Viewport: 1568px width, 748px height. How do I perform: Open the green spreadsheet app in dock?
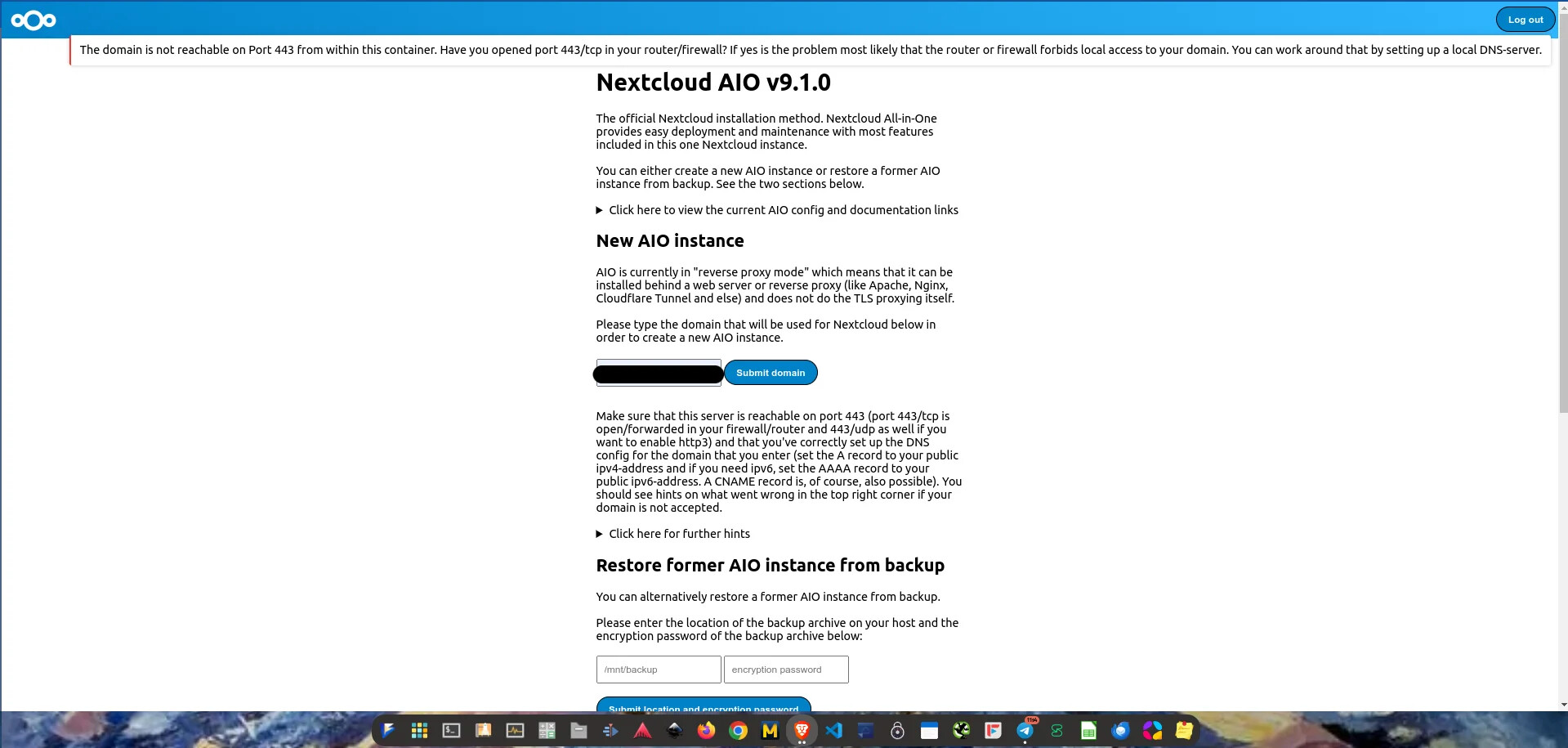1088,730
